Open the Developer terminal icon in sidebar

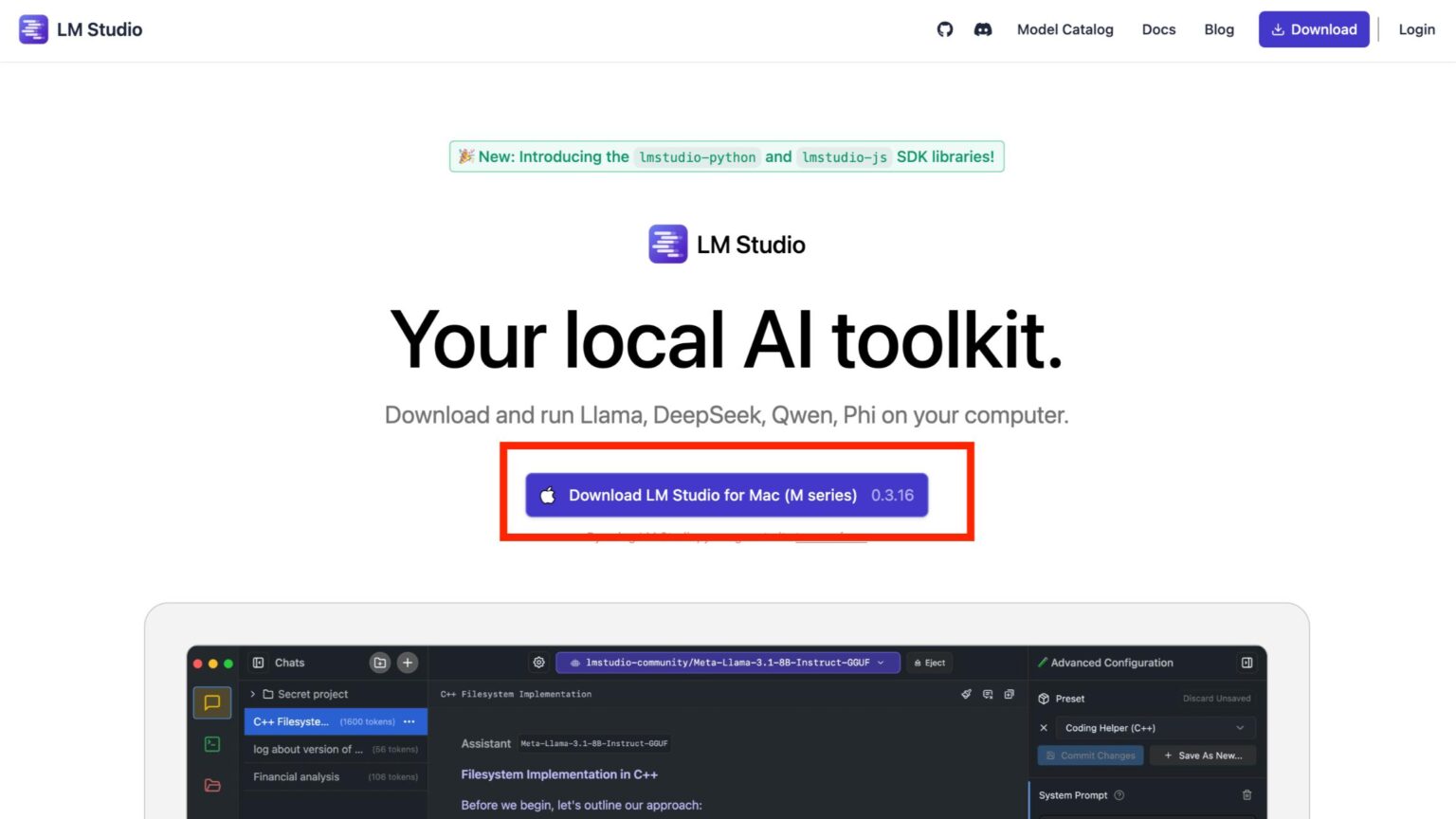pyautogui.click(x=212, y=744)
